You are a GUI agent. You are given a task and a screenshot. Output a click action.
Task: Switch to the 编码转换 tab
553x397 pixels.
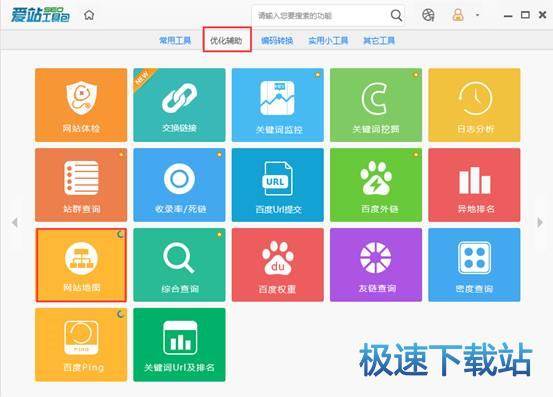pyautogui.click(x=277, y=41)
